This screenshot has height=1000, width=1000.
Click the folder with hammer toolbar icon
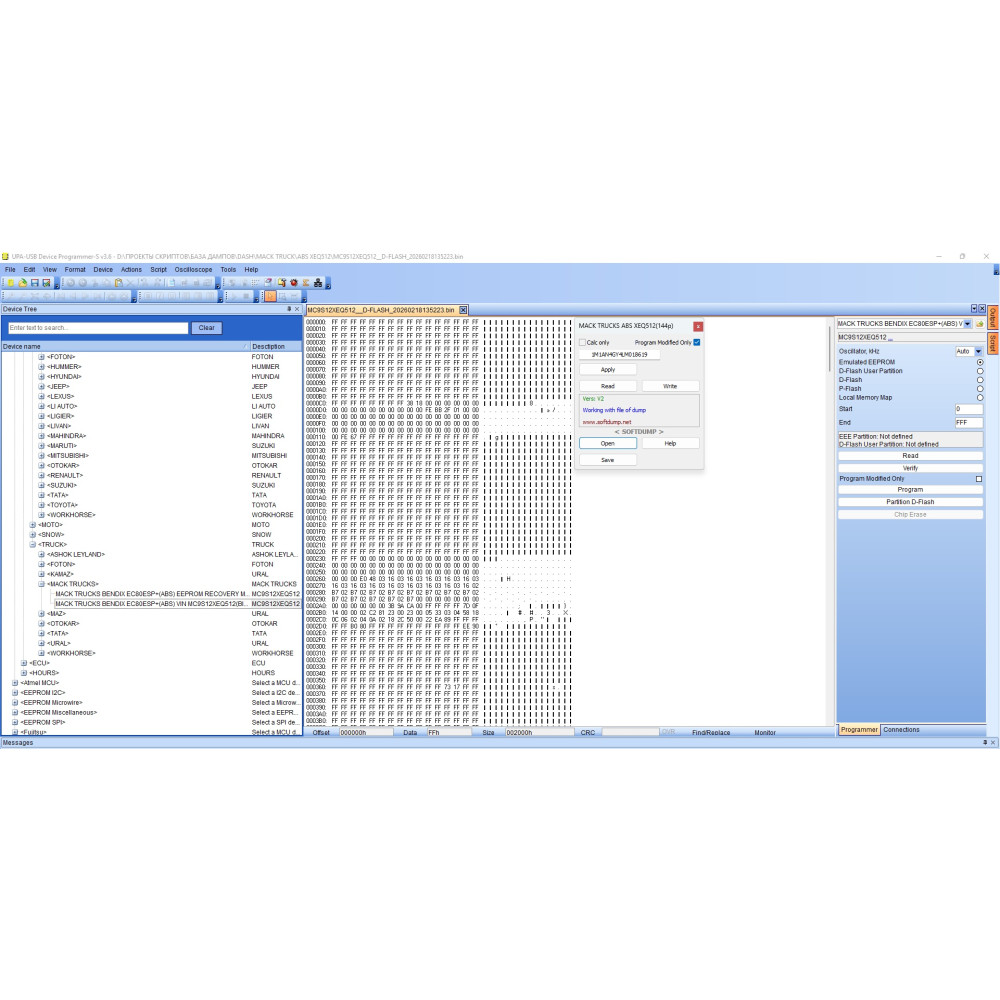281,283
